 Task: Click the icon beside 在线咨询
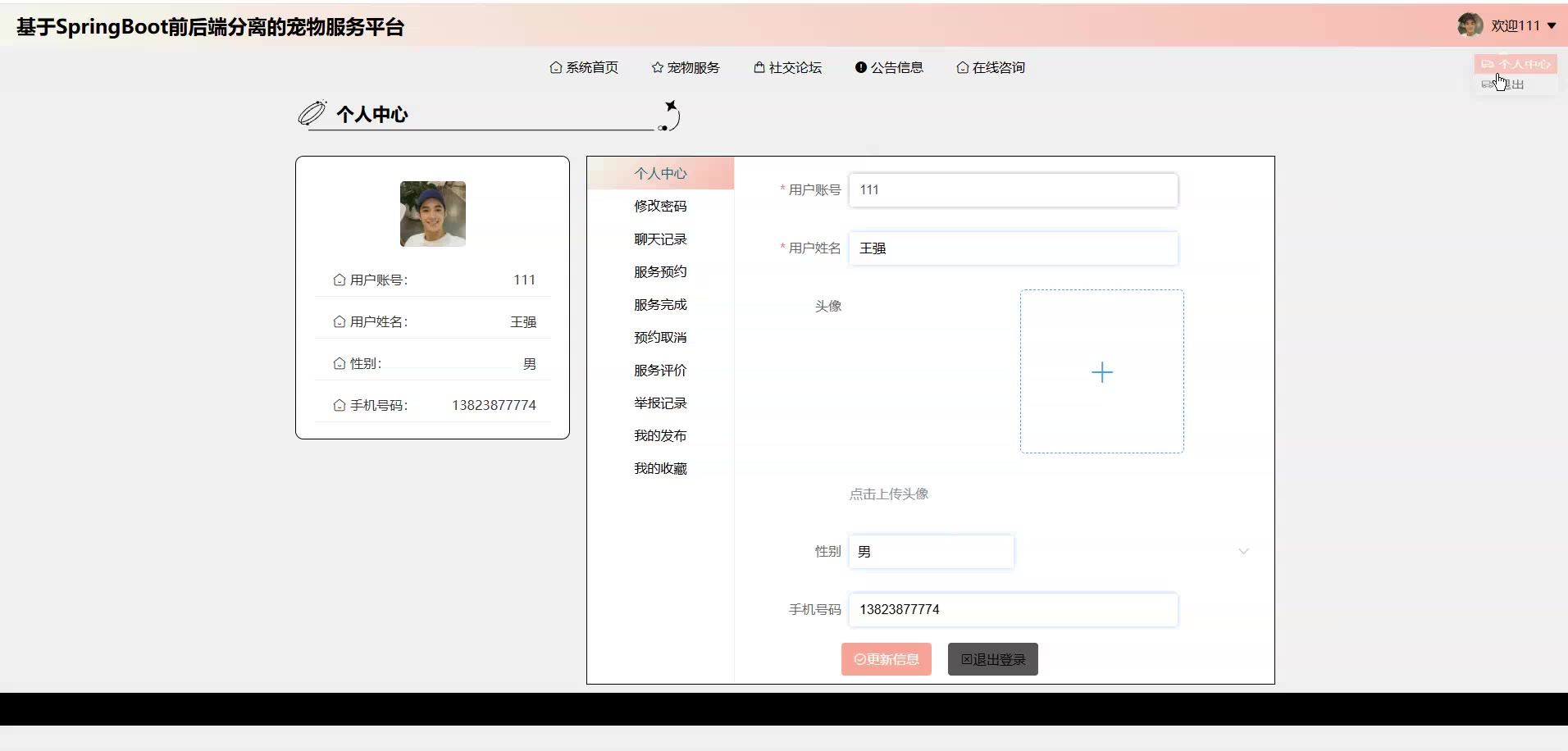(x=962, y=68)
